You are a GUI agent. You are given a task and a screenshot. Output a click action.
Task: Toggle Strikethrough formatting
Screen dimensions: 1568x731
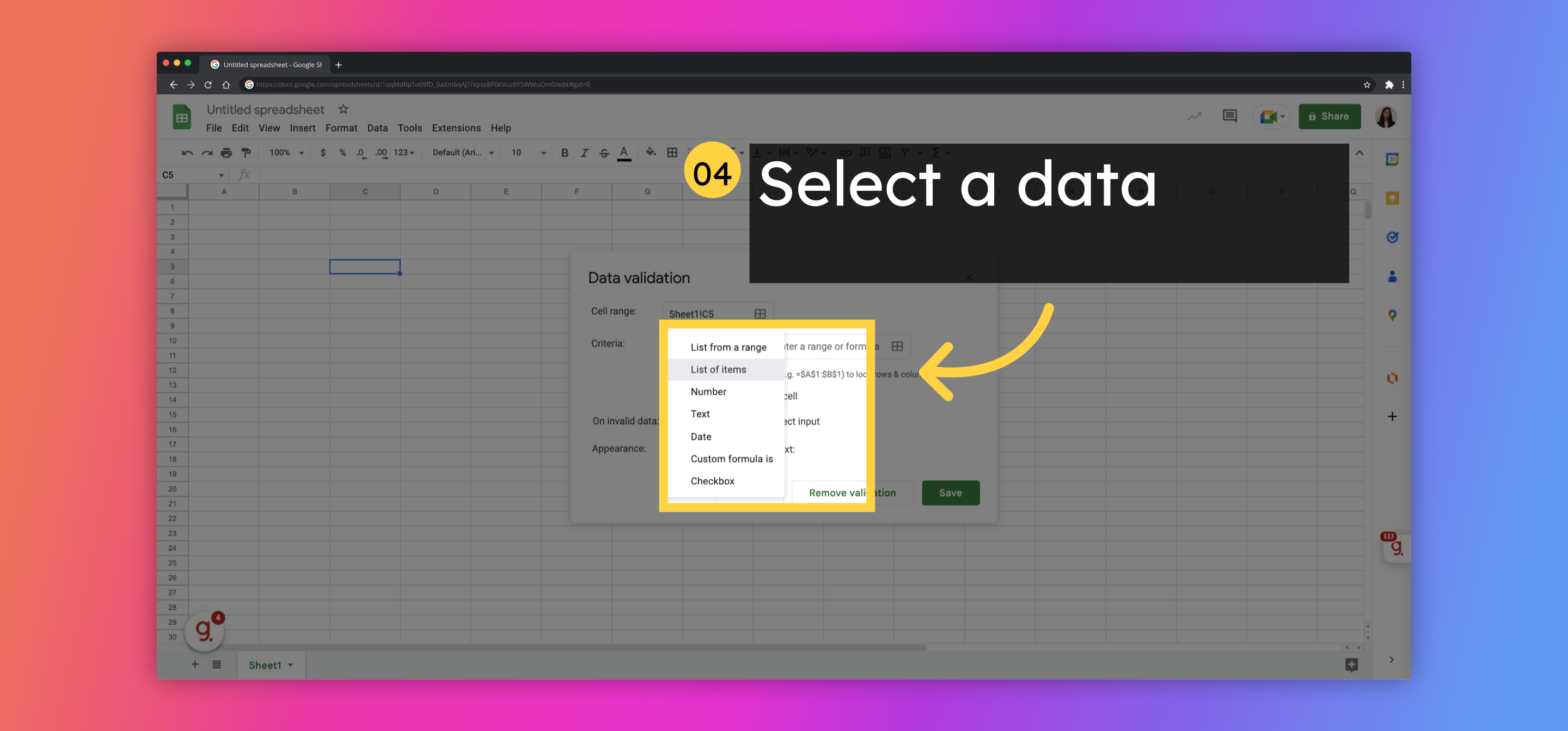(604, 153)
